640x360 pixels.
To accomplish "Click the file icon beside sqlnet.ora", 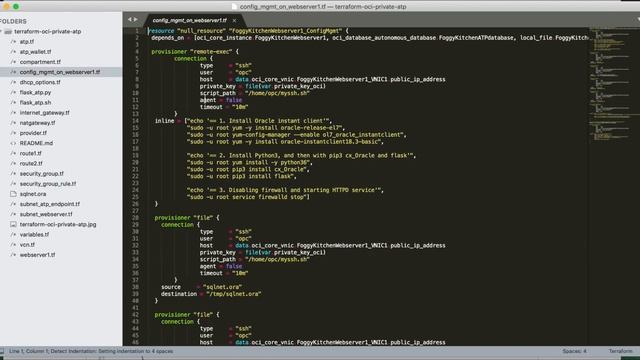I will click(x=13, y=194).
